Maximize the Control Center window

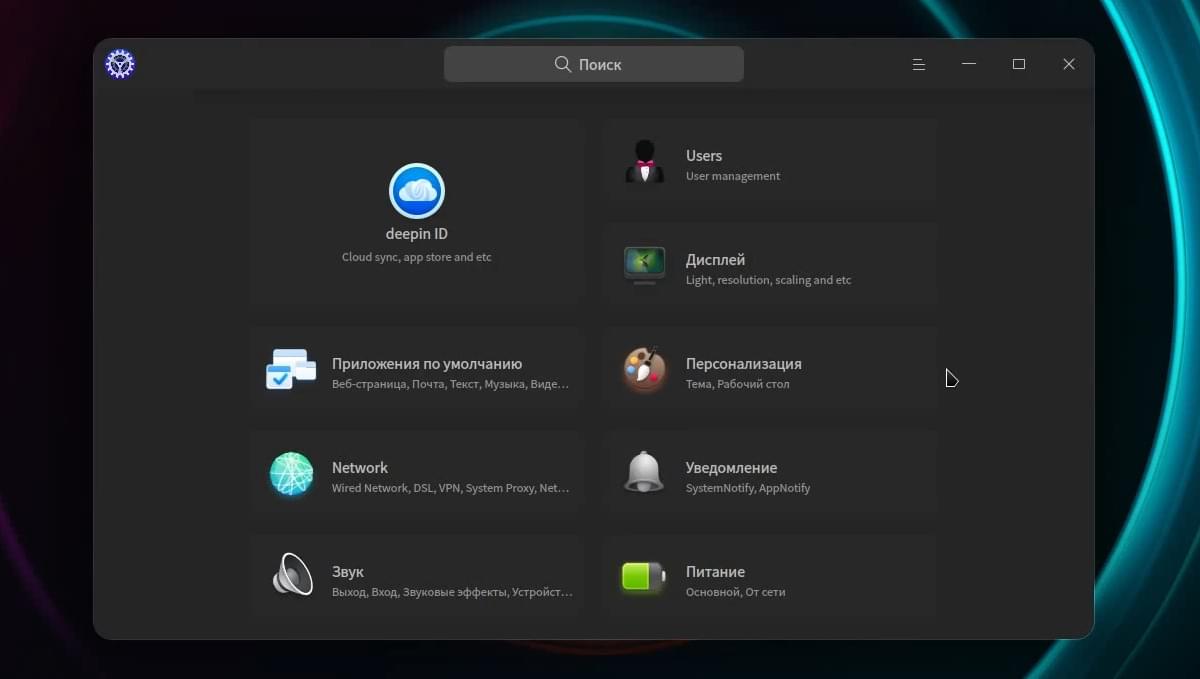click(1019, 64)
